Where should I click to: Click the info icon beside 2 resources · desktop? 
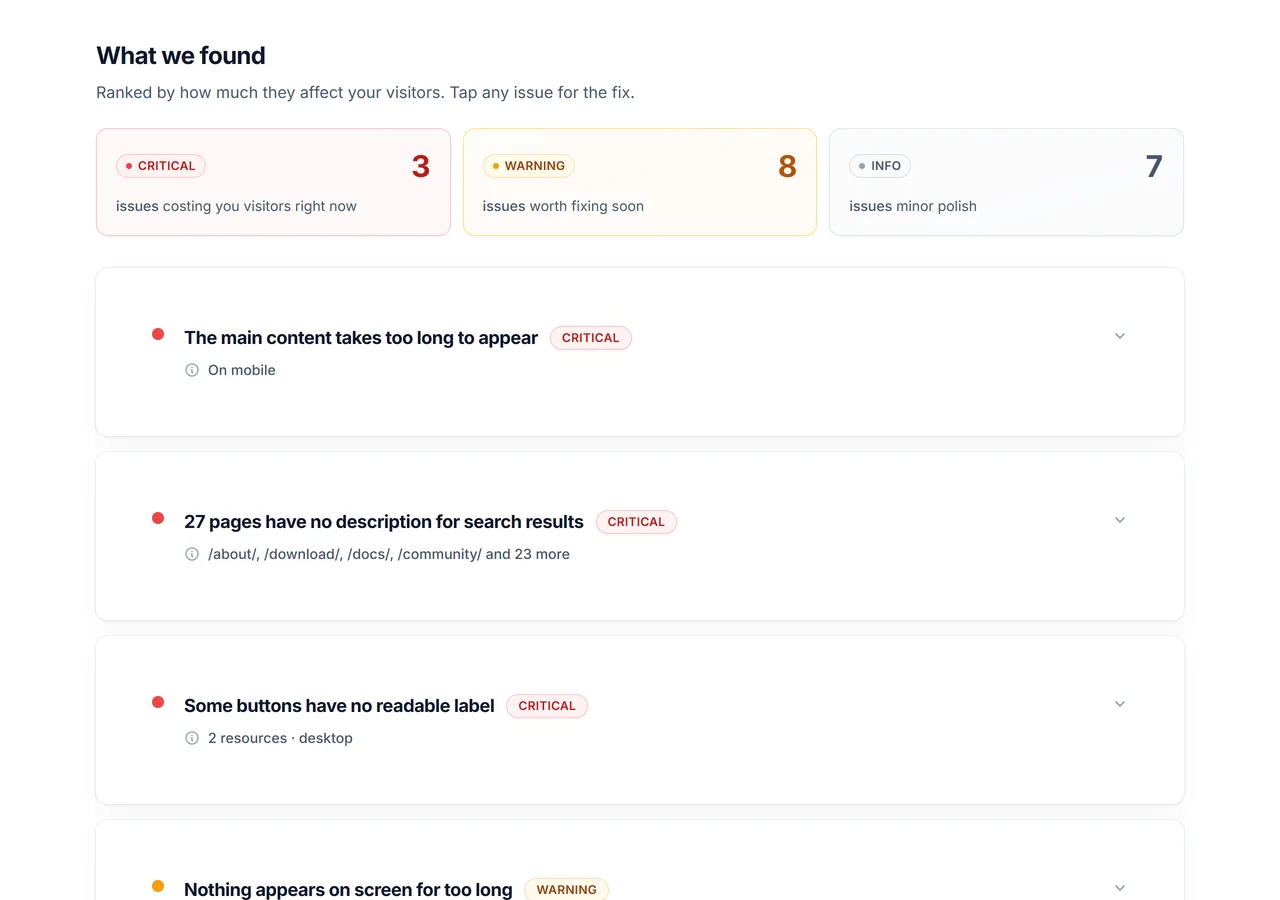coord(192,738)
